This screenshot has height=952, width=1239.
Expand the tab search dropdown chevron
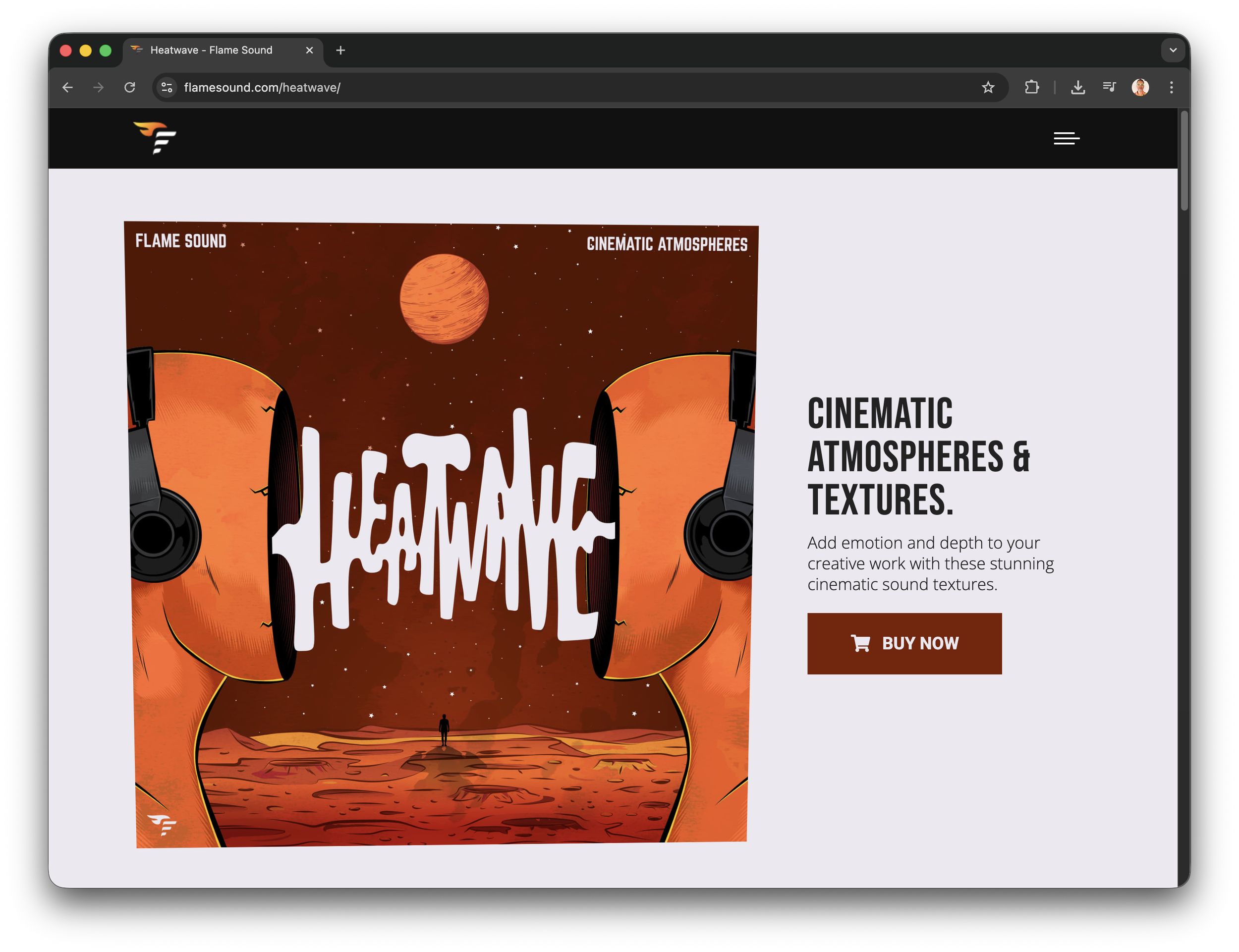click(x=1173, y=50)
